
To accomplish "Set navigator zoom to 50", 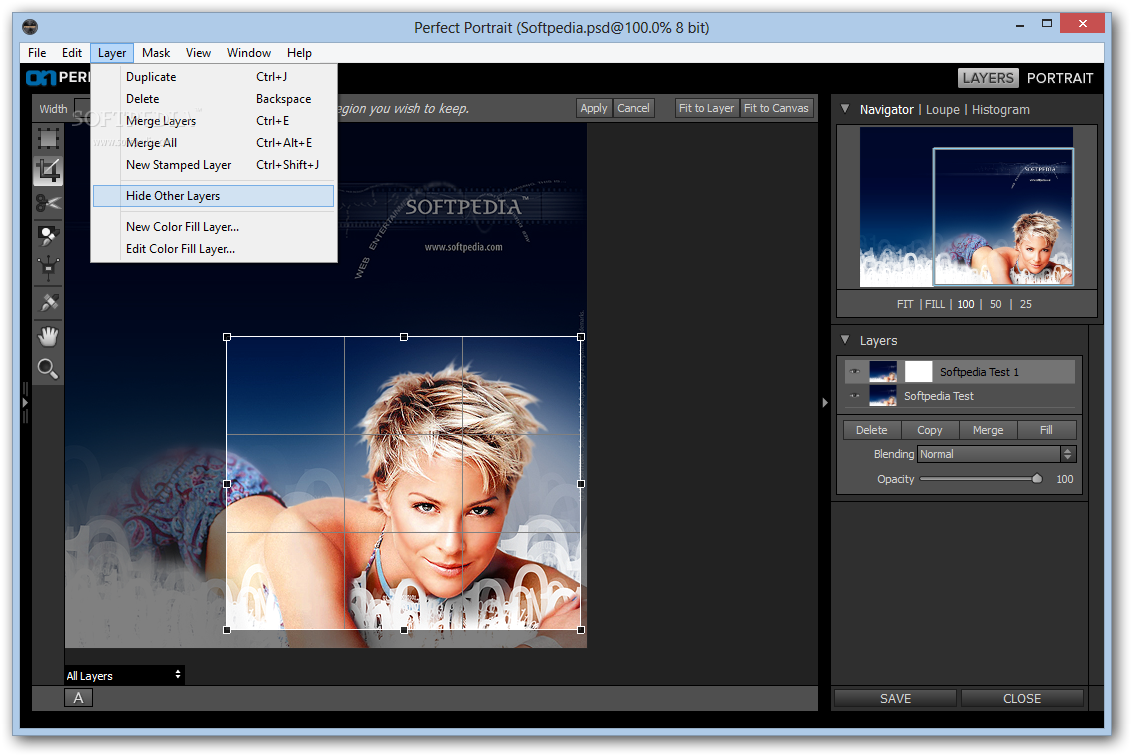I will click(996, 304).
